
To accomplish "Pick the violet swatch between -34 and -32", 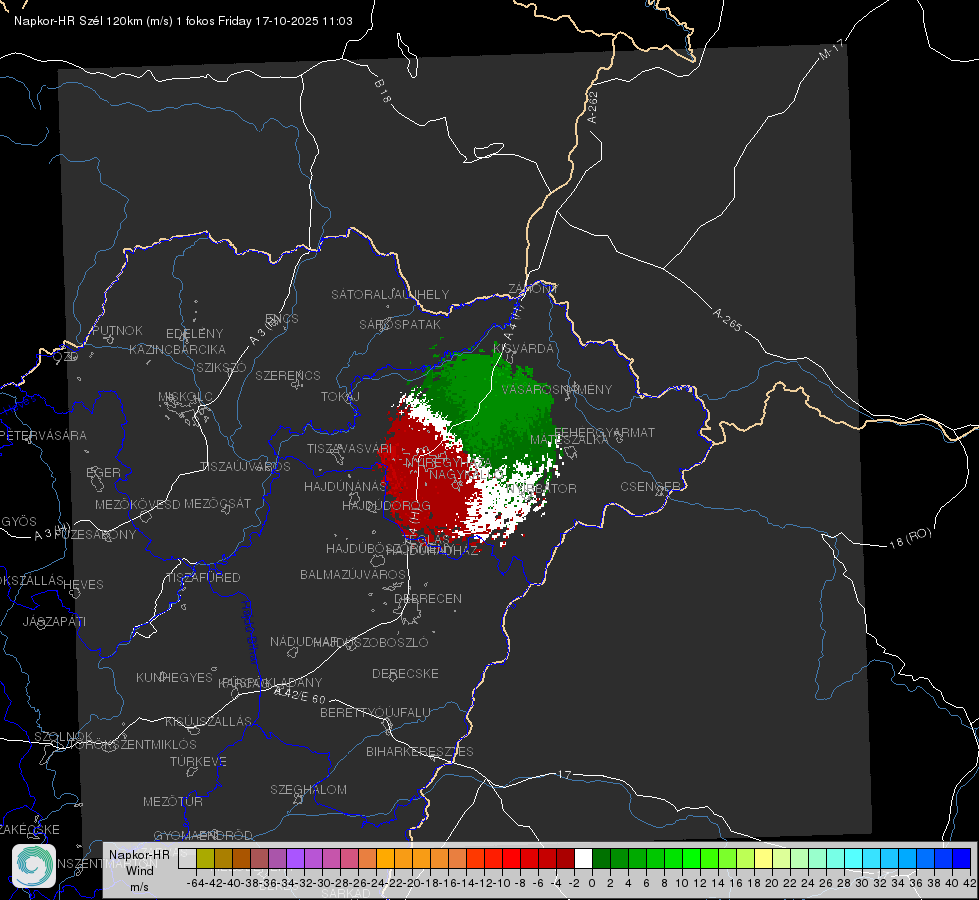I will [x=295, y=858].
